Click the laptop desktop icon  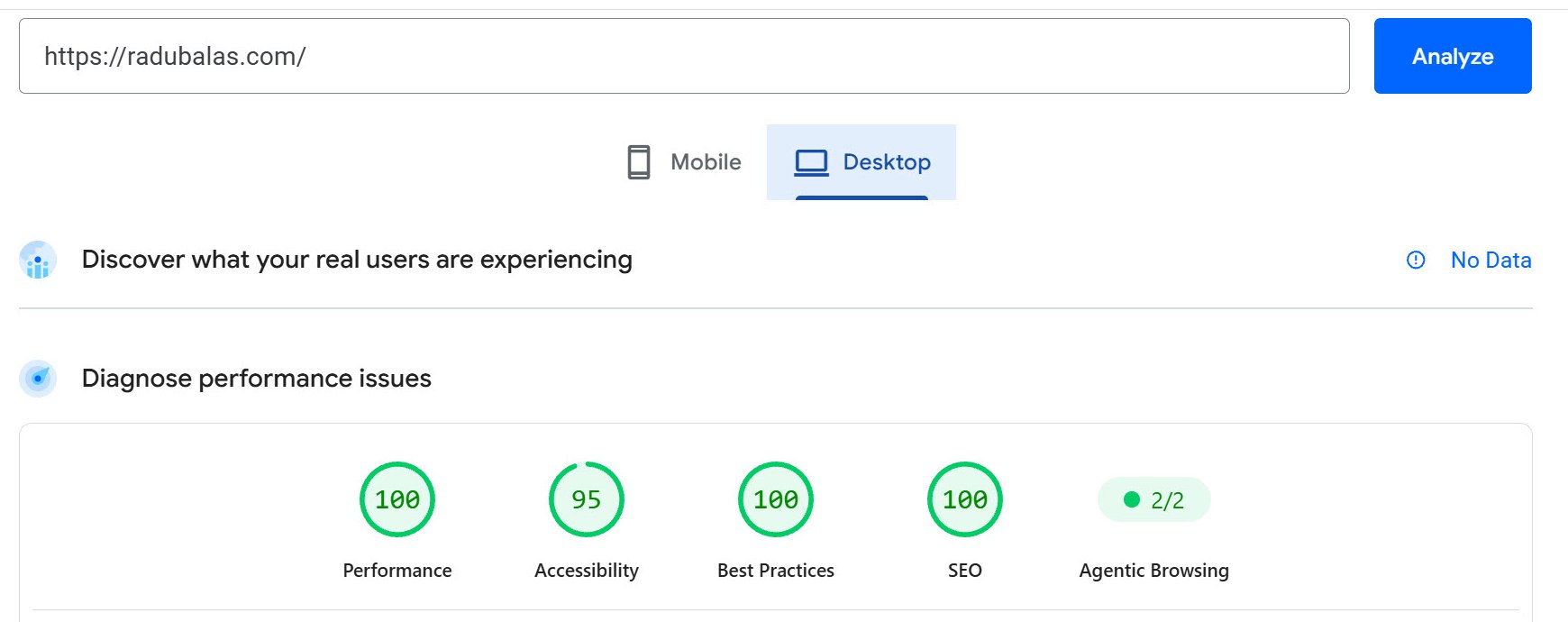811,162
